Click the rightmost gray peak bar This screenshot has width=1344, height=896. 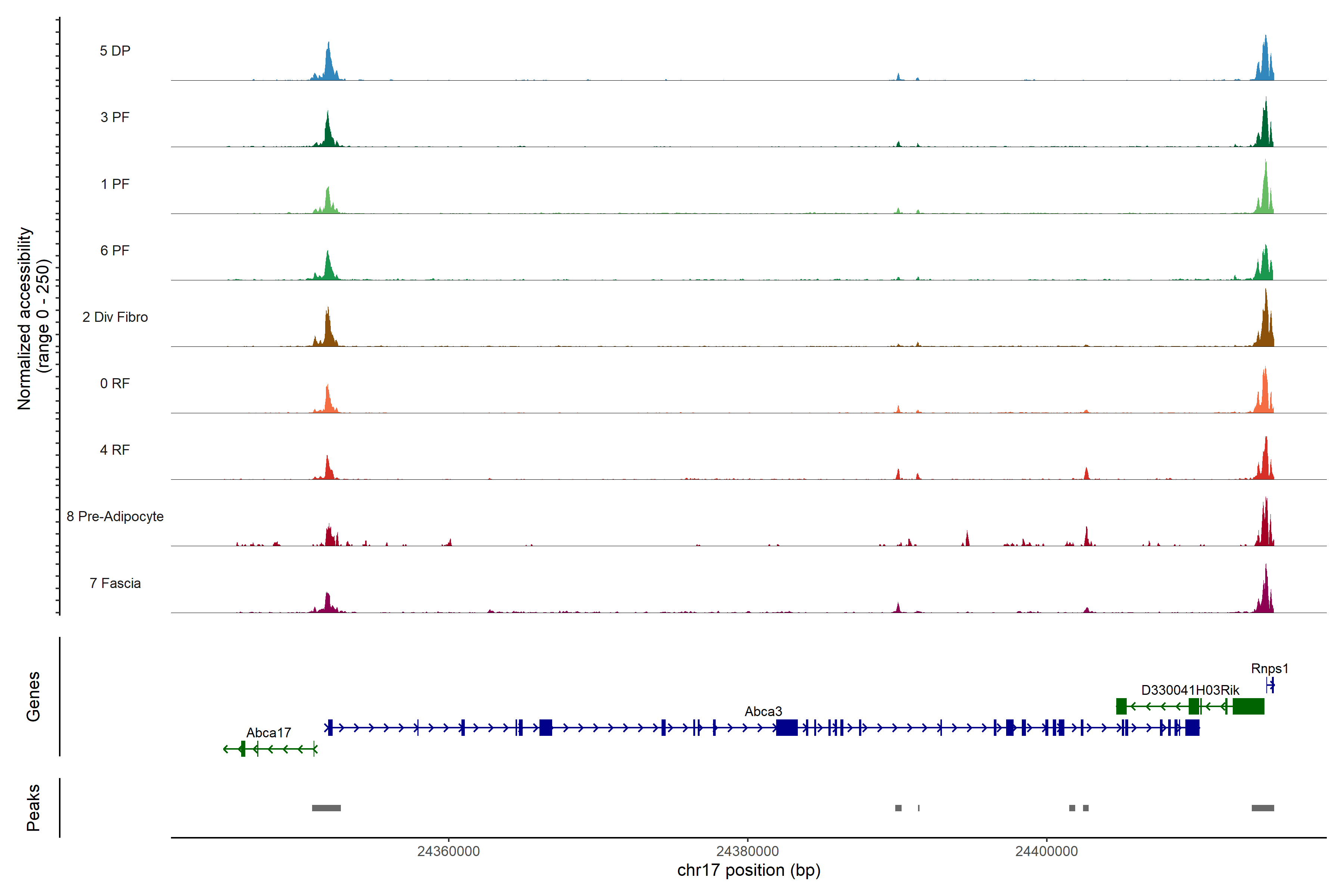pyautogui.click(x=1263, y=808)
